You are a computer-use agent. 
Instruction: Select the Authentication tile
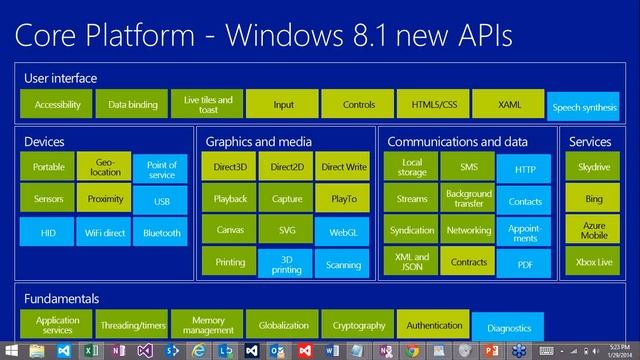433,324
